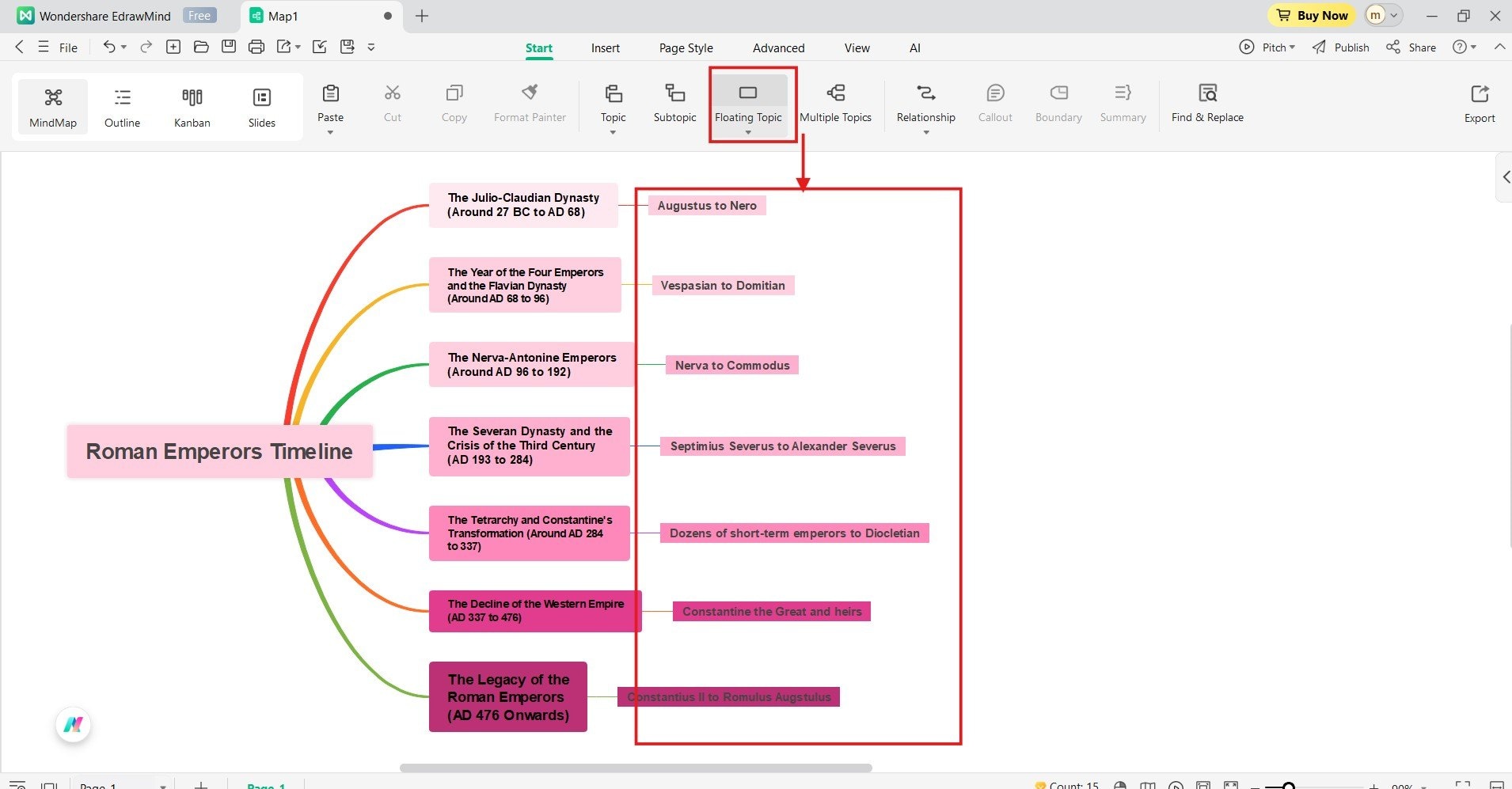Select The Severan Dynasty topic
The width and height of the screenshot is (1512, 789).
pyautogui.click(x=530, y=446)
